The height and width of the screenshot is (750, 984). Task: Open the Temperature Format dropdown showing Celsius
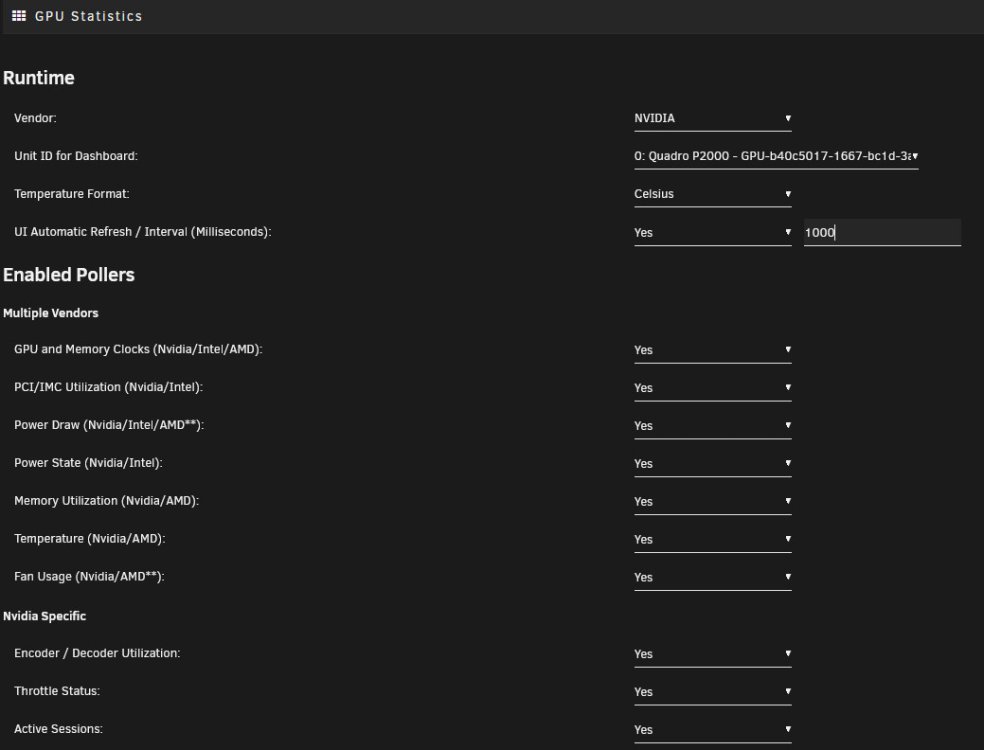712,194
